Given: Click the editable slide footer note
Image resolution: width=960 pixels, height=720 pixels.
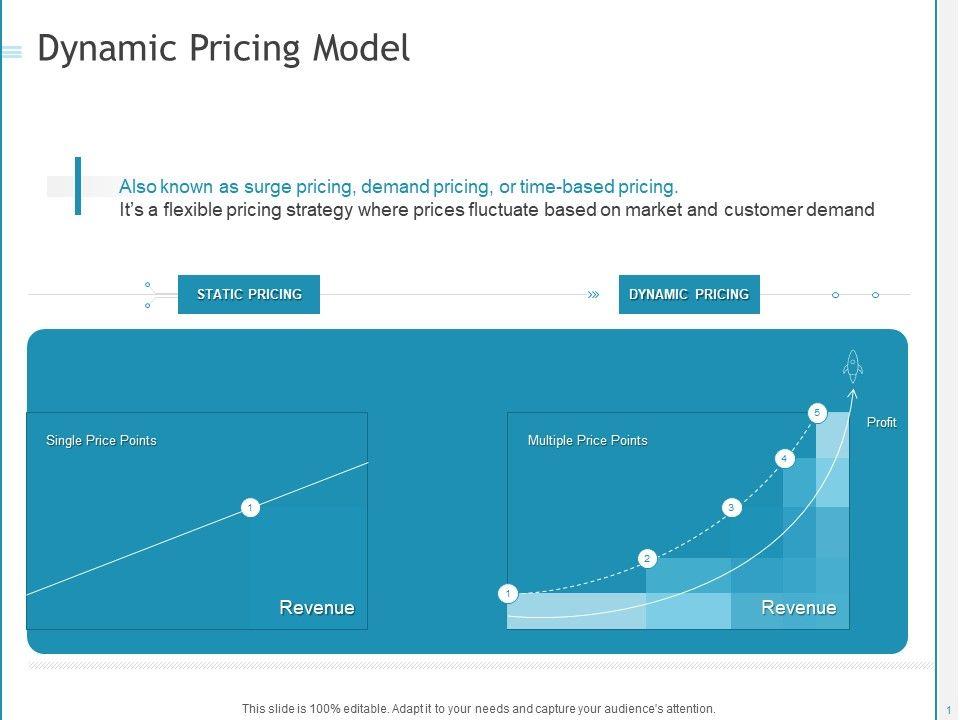Looking at the screenshot, I should point(479,709).
